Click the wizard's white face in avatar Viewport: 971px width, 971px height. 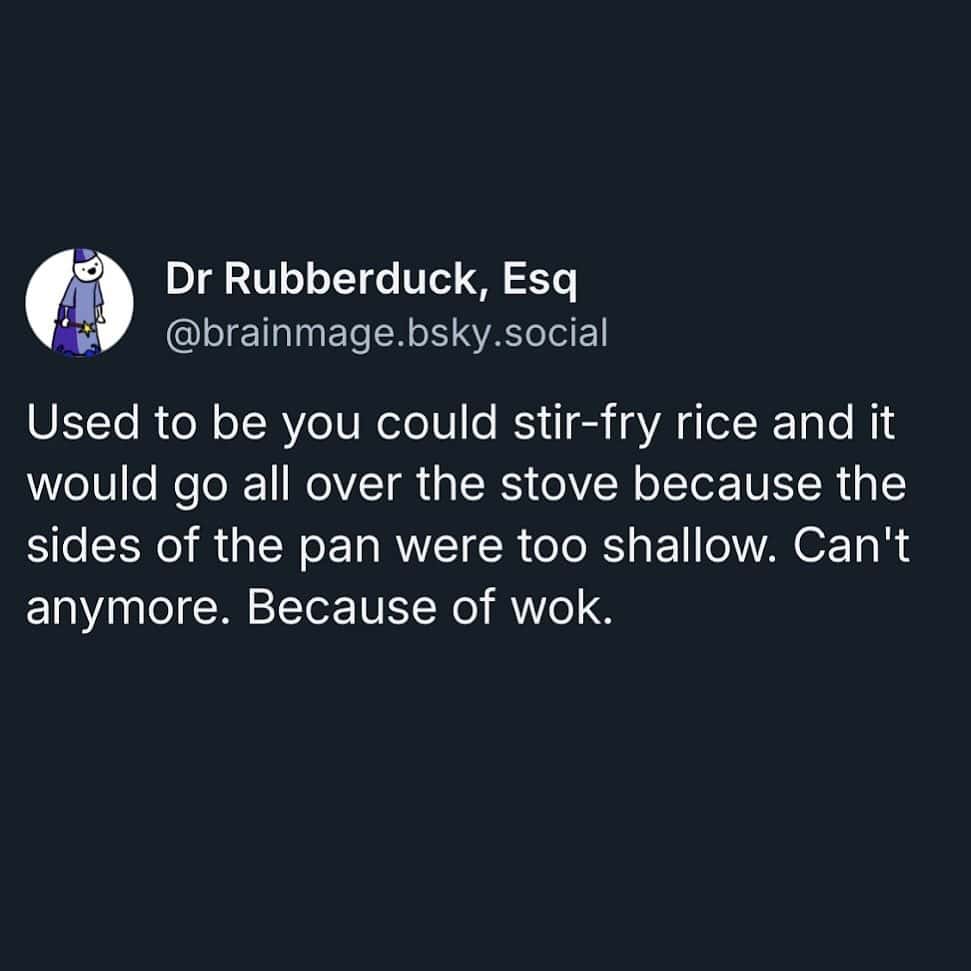pos(88,269)
